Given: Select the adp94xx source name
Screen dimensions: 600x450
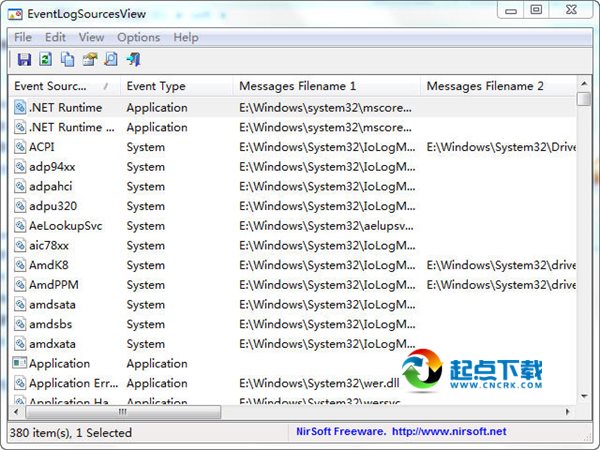Looking at the screenshot, I should [x=52, y=167].
